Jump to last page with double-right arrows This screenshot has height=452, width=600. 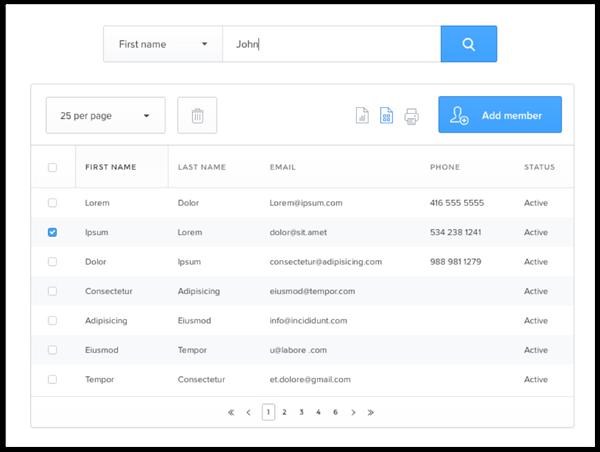(x=370, y=412)
